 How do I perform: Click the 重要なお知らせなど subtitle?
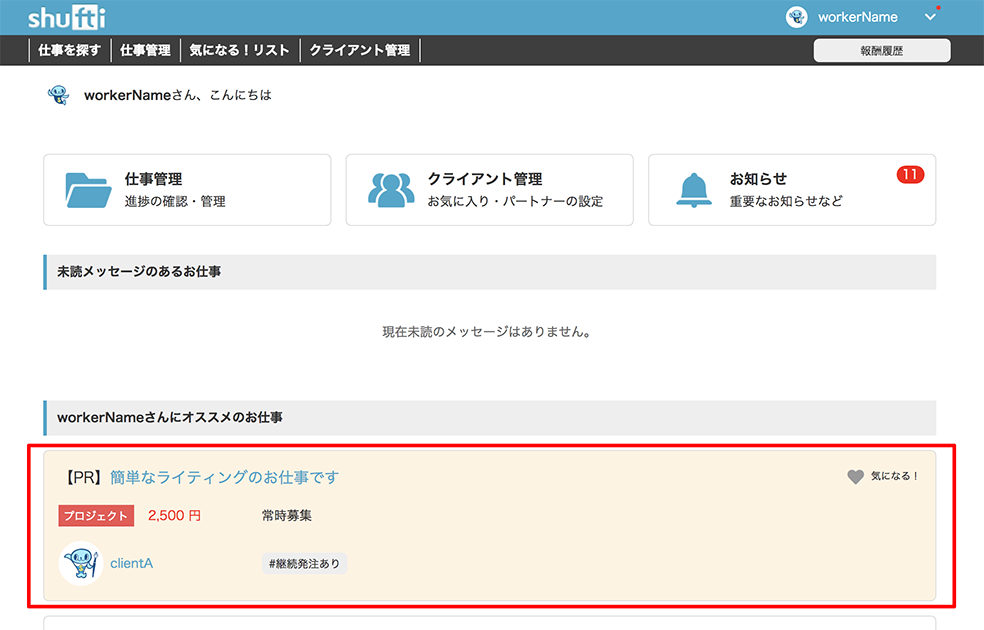[x=786, y=201]
